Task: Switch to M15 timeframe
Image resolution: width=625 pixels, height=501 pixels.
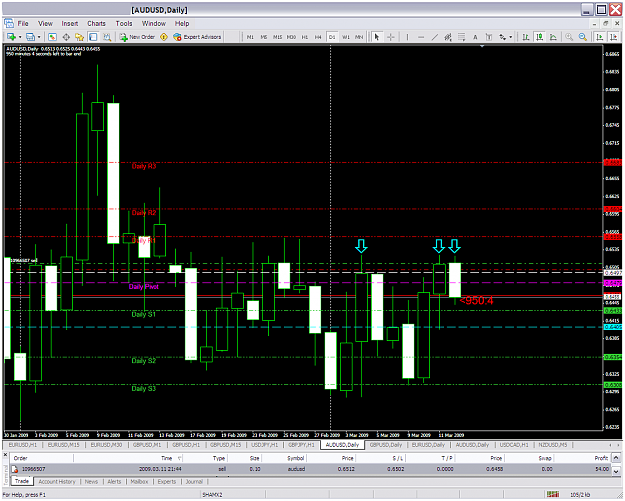Action: coord(277,37)
